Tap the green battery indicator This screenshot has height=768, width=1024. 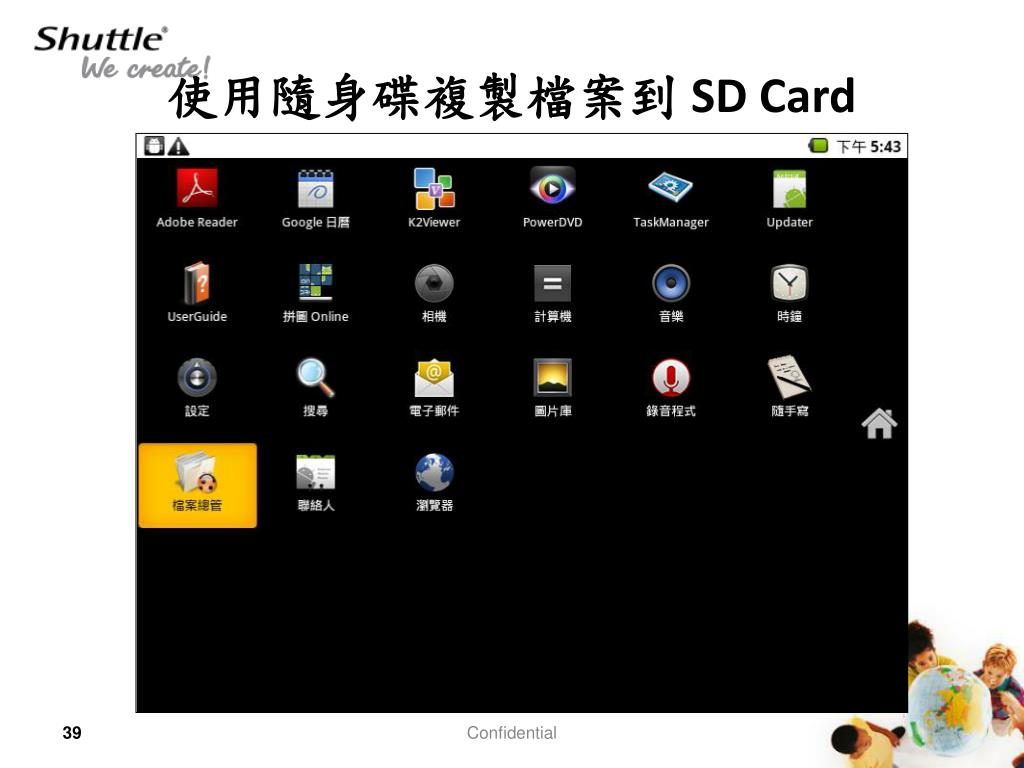(818, 146)
